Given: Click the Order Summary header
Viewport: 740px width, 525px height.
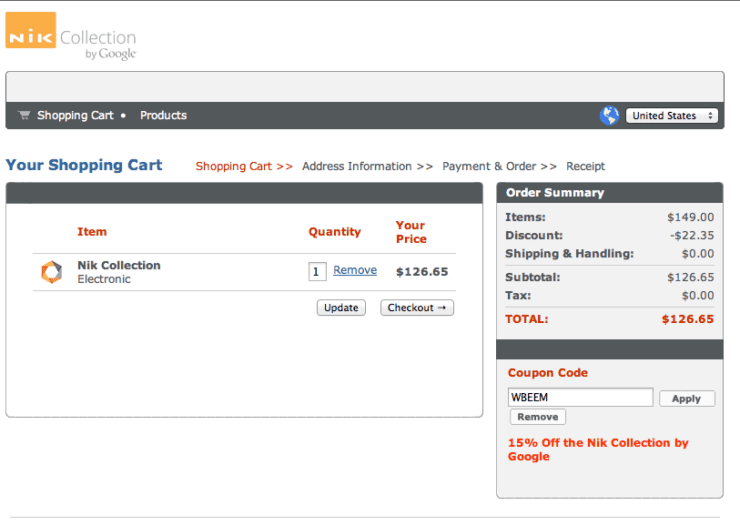Looking at the screenshot, I should [555, 193].
